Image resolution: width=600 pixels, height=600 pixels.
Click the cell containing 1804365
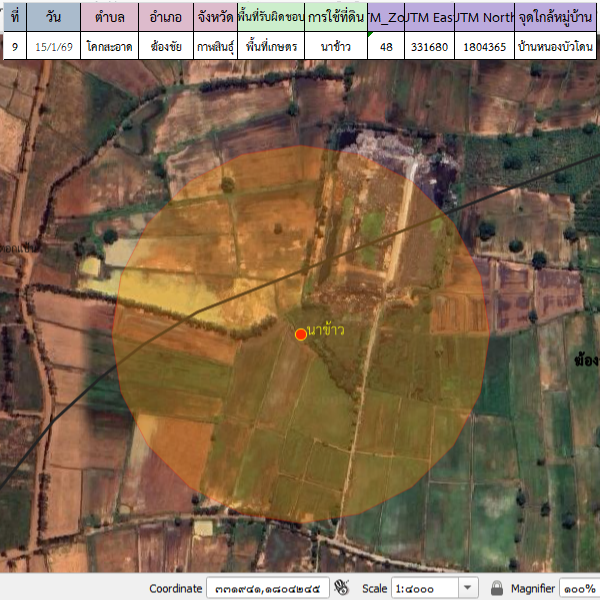485,46
